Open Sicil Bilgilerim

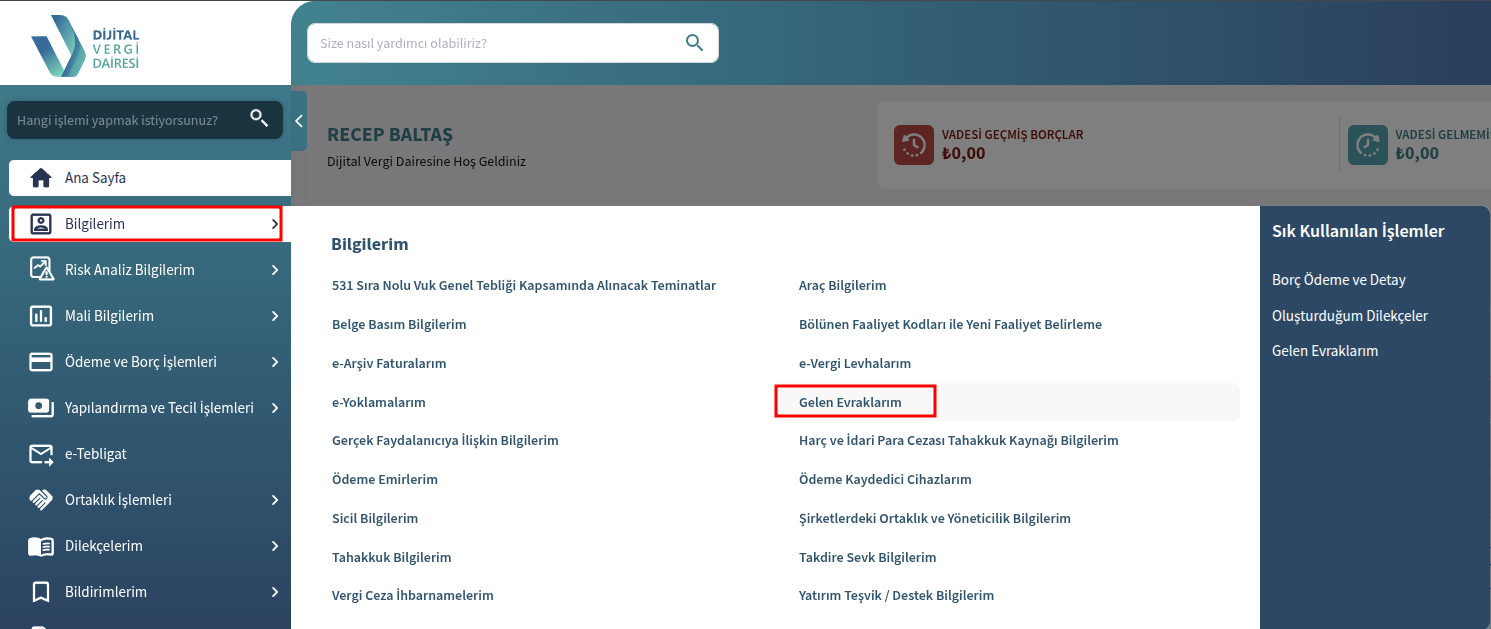(375, 518)
